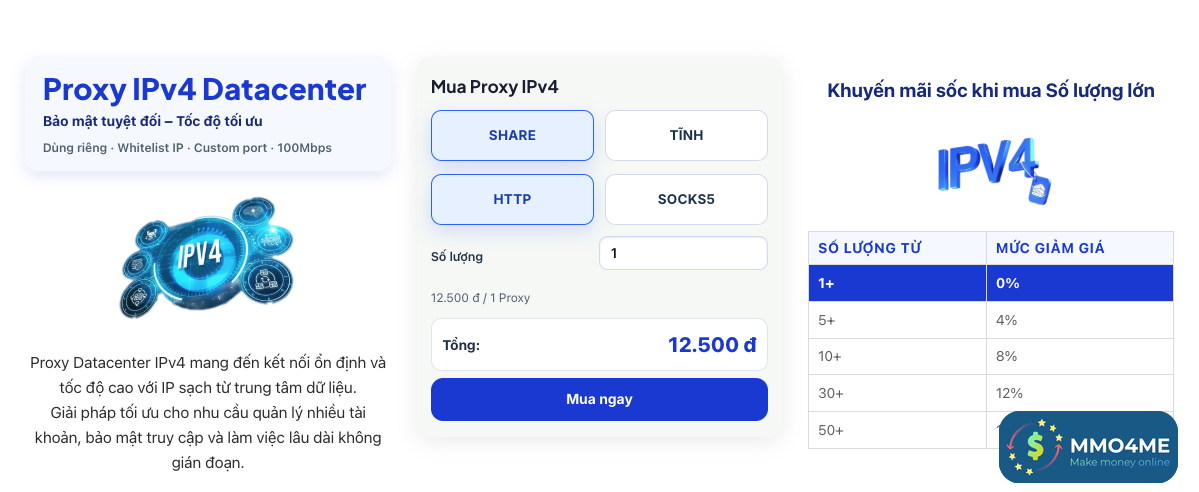Select the TĨNH proxy type
1199x492 pixels.
point(686,135)
